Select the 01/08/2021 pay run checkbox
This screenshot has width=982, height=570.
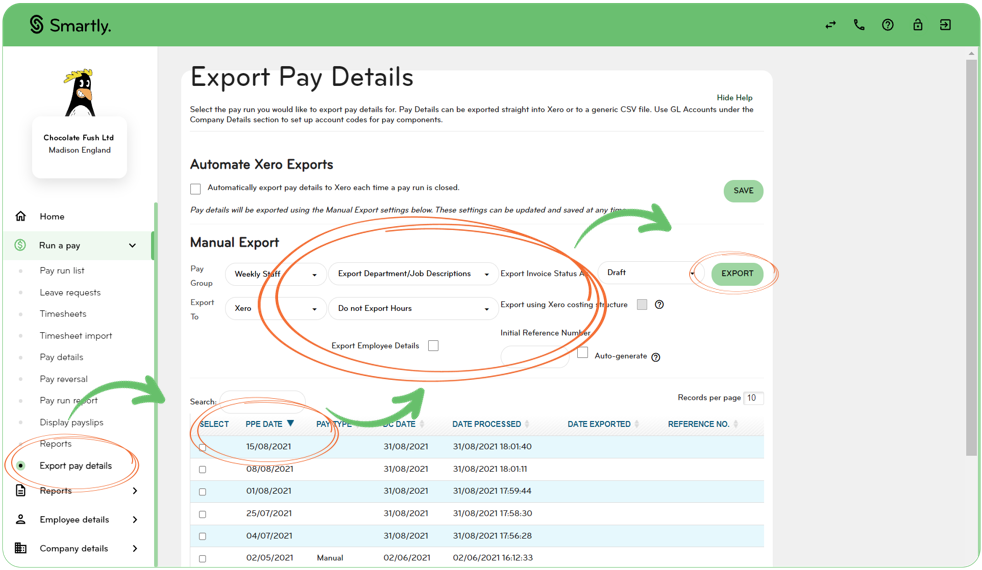click(x=202, y=492)
